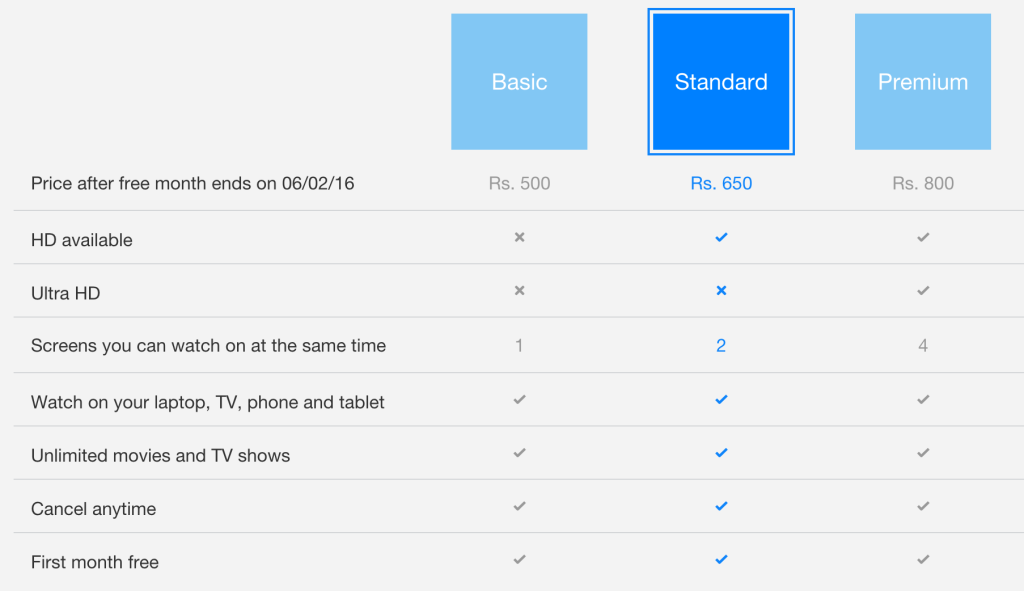Click the Basic plan Rs. 500 price

pyautogui.click(x=519, y=183)
